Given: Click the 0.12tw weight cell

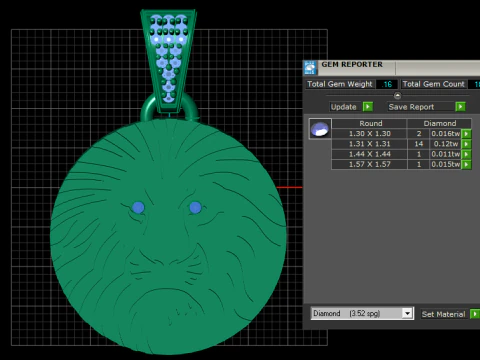Looking at the screenshot, I should (x=446, y=144).
